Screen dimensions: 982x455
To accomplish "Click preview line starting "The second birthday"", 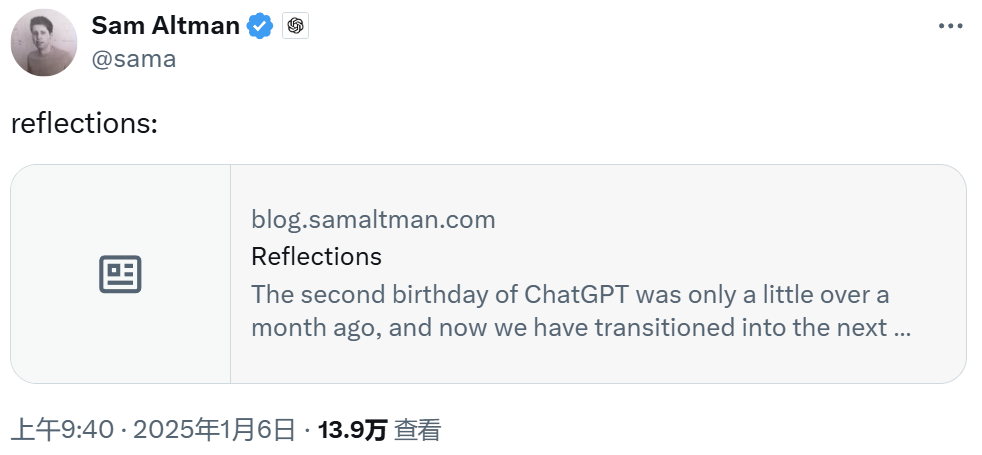I will coord(570,294).
